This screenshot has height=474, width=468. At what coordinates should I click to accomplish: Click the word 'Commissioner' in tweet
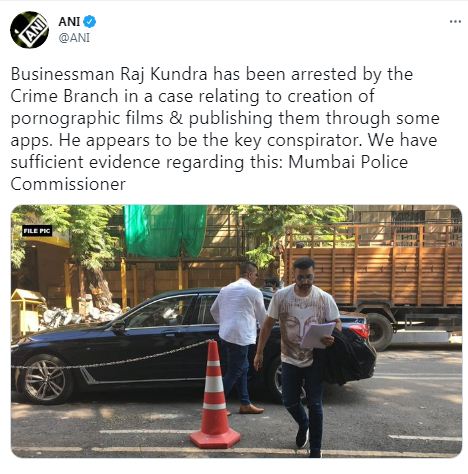(x=68, y=184)
